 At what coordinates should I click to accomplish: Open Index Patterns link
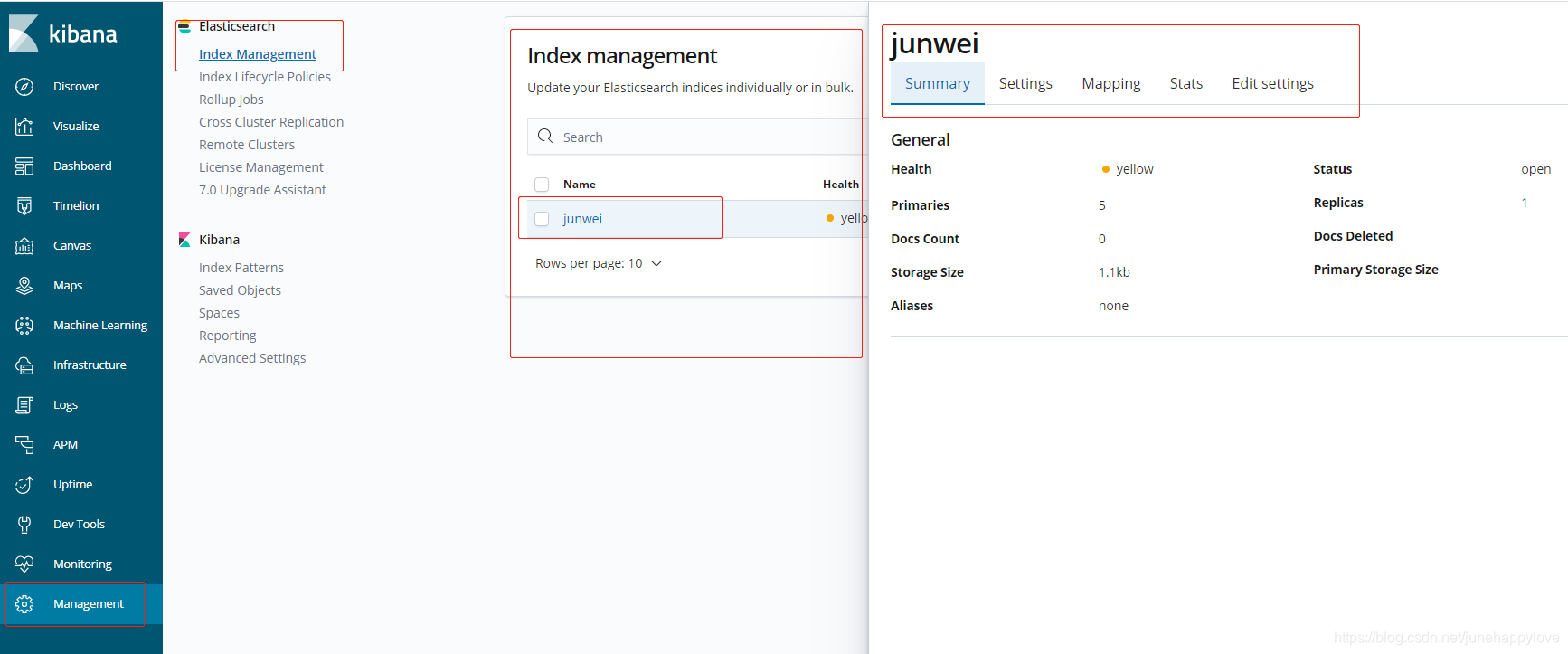(x=241, y=268)
